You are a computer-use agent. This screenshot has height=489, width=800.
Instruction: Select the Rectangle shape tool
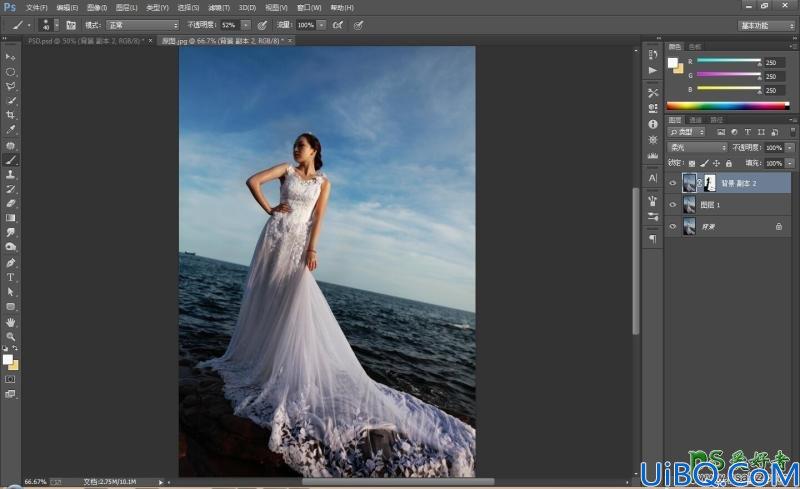[10, 307]
